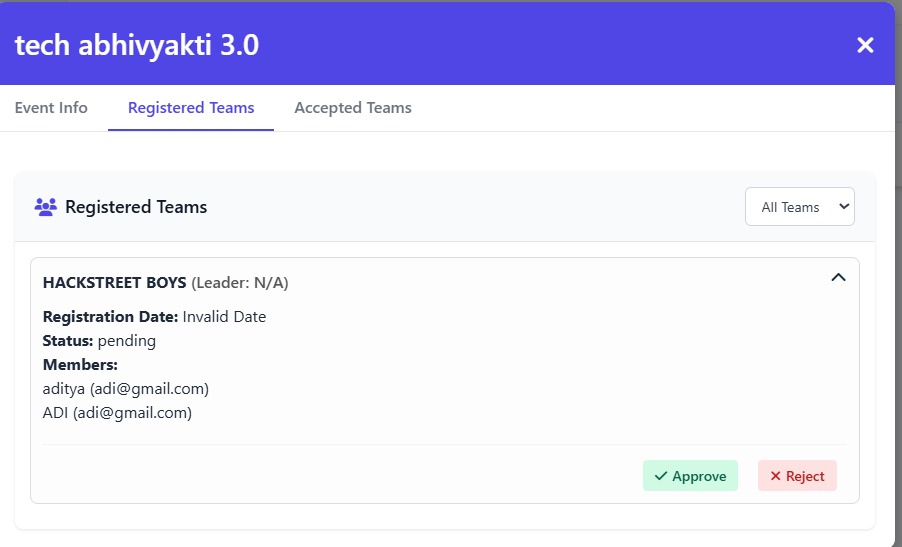Screen dimensions: 902x547
Task: Reject the HACKSTREET BOYS team
Action: click(797, 476)
